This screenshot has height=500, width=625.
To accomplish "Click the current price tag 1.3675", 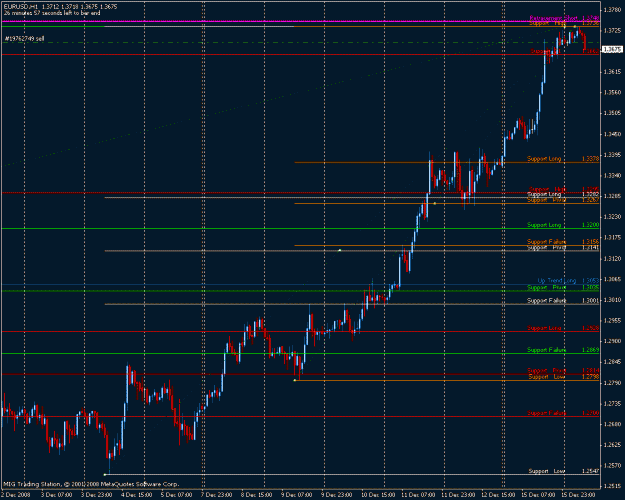I will click(x=612, y=49).
